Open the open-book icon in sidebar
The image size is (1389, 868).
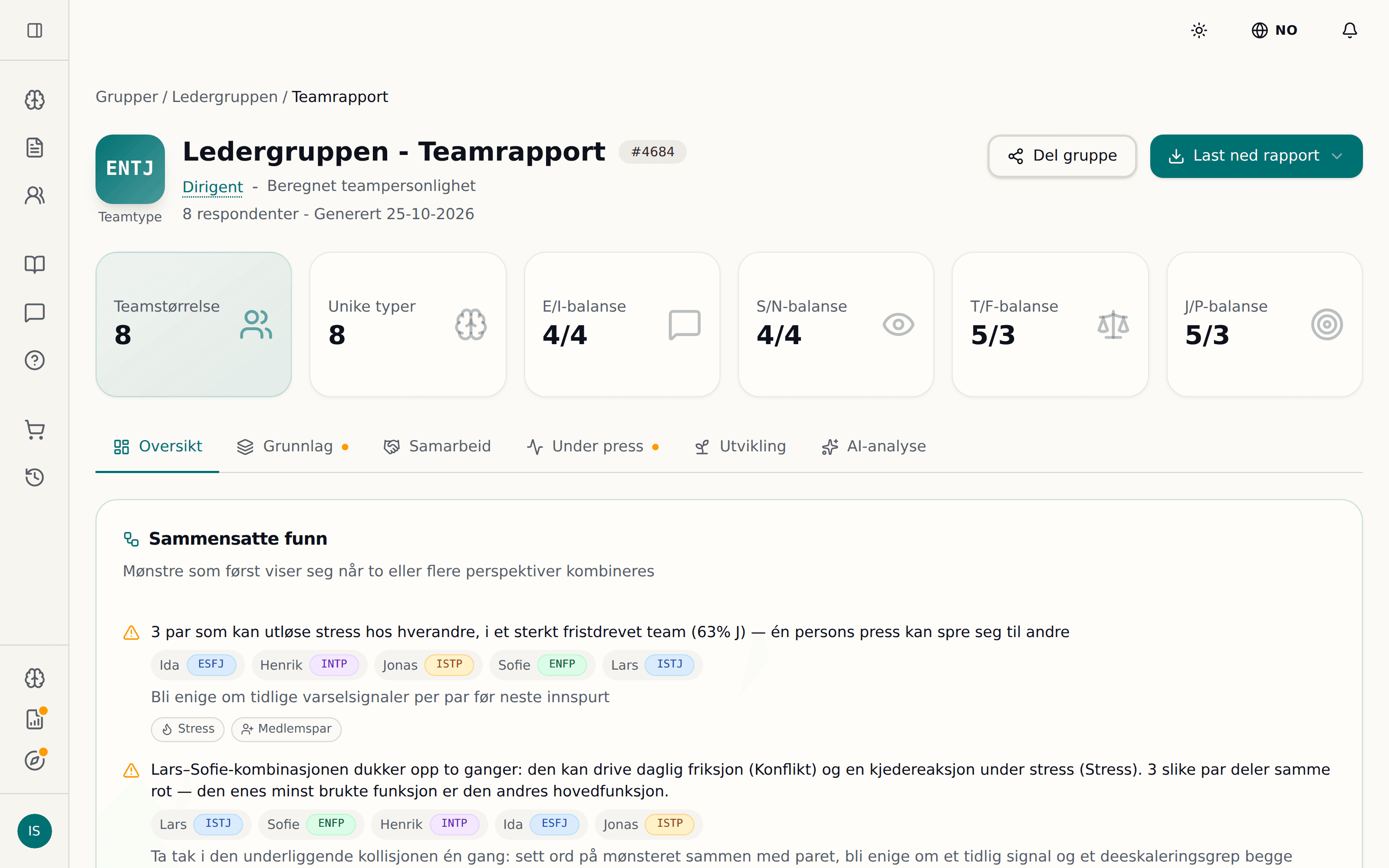[x=34, y=265]
